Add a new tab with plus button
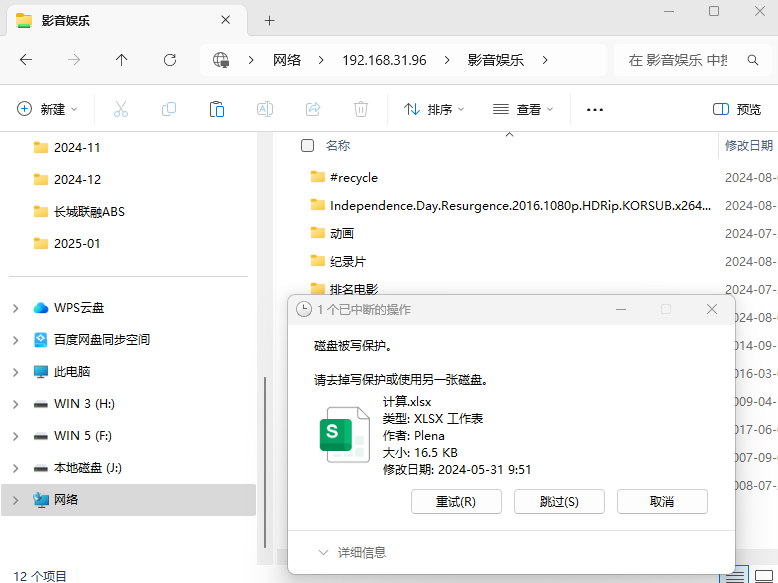The height and width of the screenshot is (583, 778). (269, 20)
